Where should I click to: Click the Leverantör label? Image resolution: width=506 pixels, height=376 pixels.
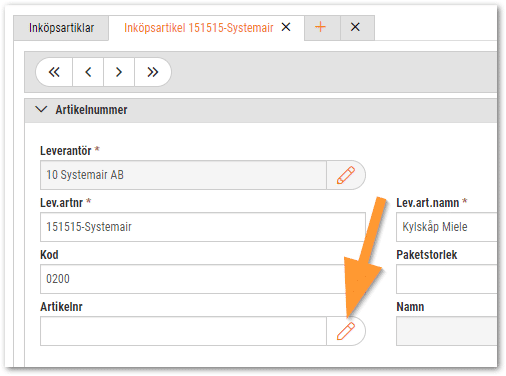(66, 151)
